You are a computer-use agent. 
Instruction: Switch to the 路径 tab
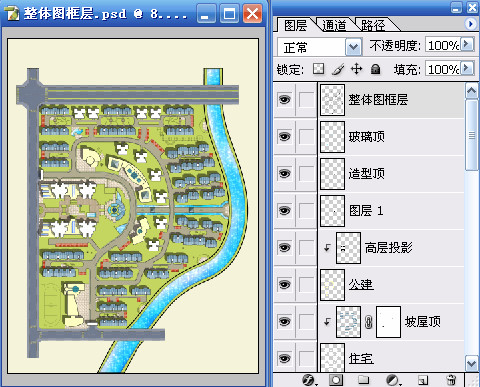pos(373,25)
